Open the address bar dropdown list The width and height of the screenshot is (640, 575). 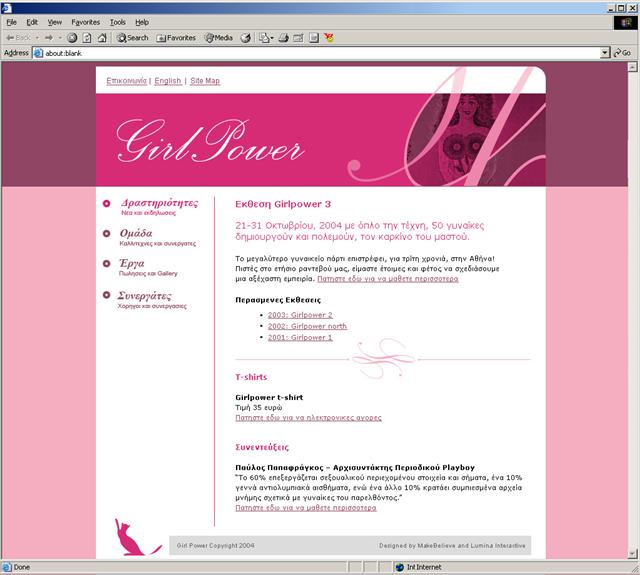605,53
